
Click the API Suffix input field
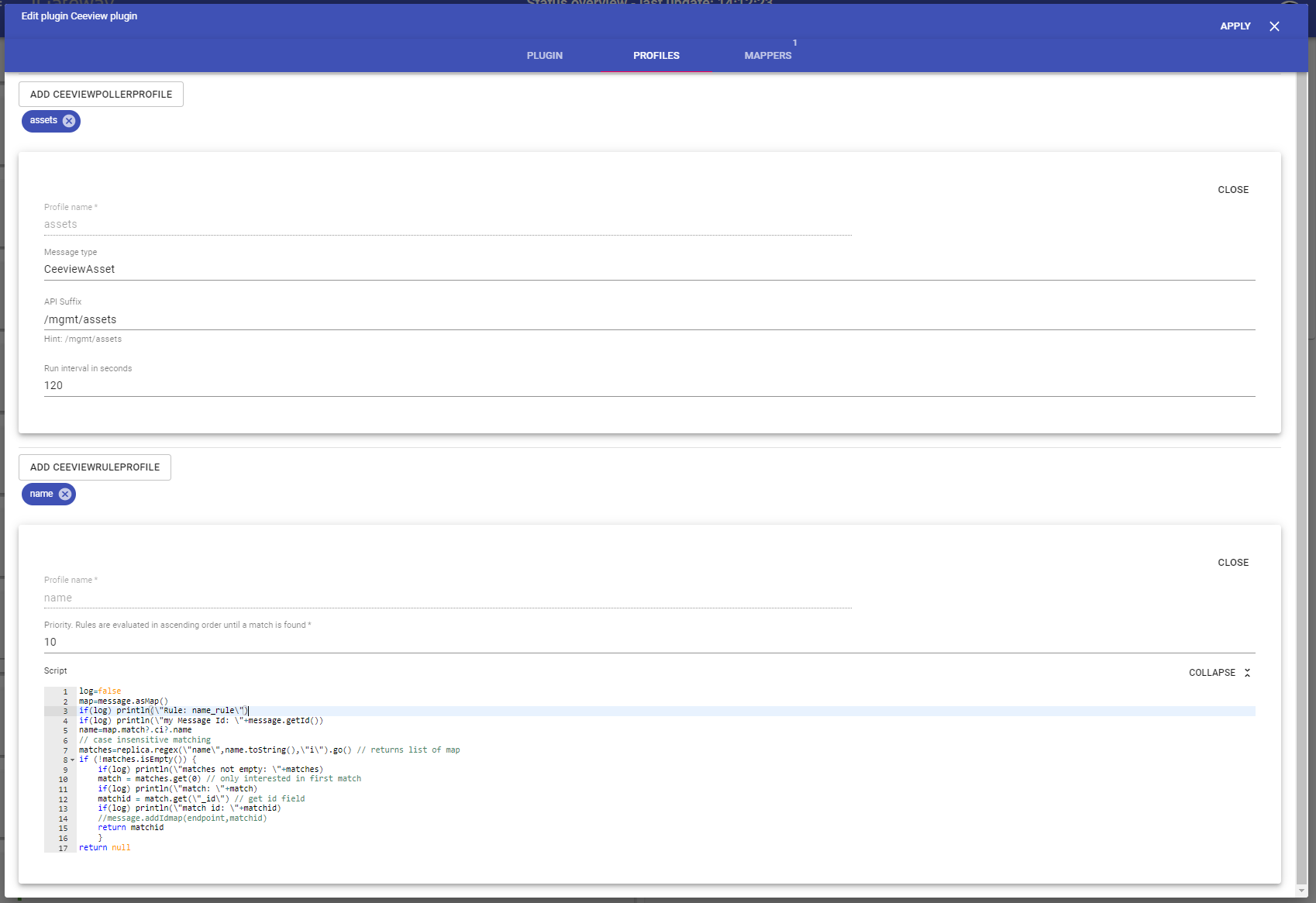click(648, 319)
